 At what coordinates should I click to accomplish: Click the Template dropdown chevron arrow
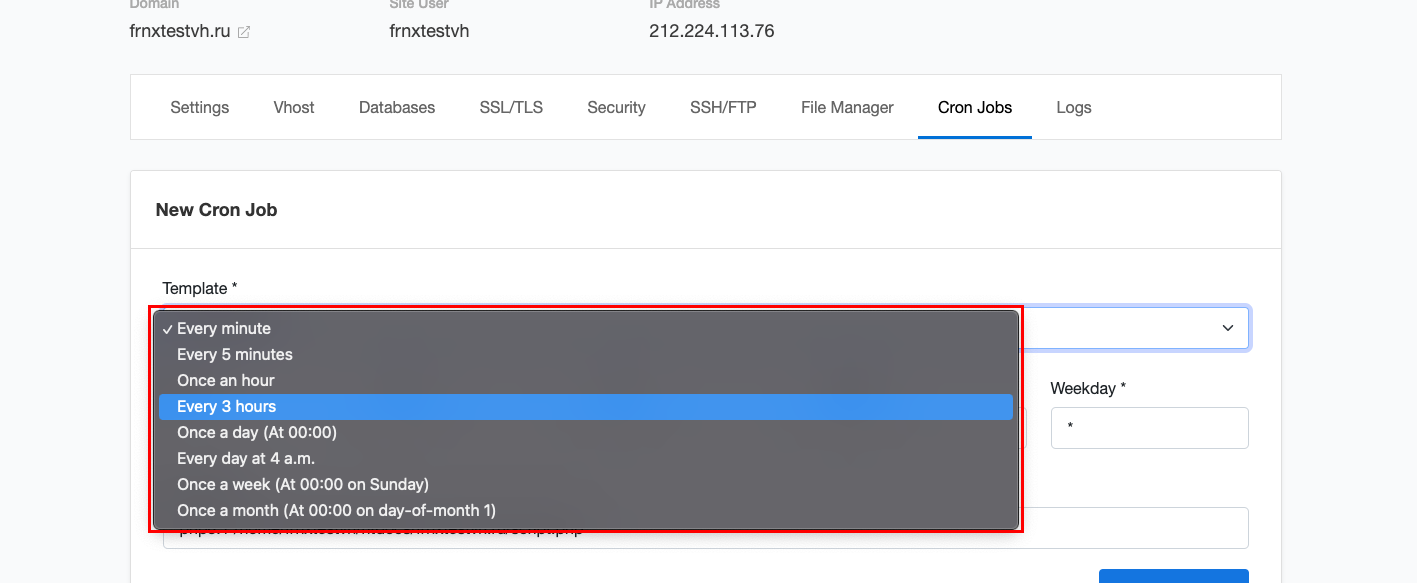pos(1228,328)
